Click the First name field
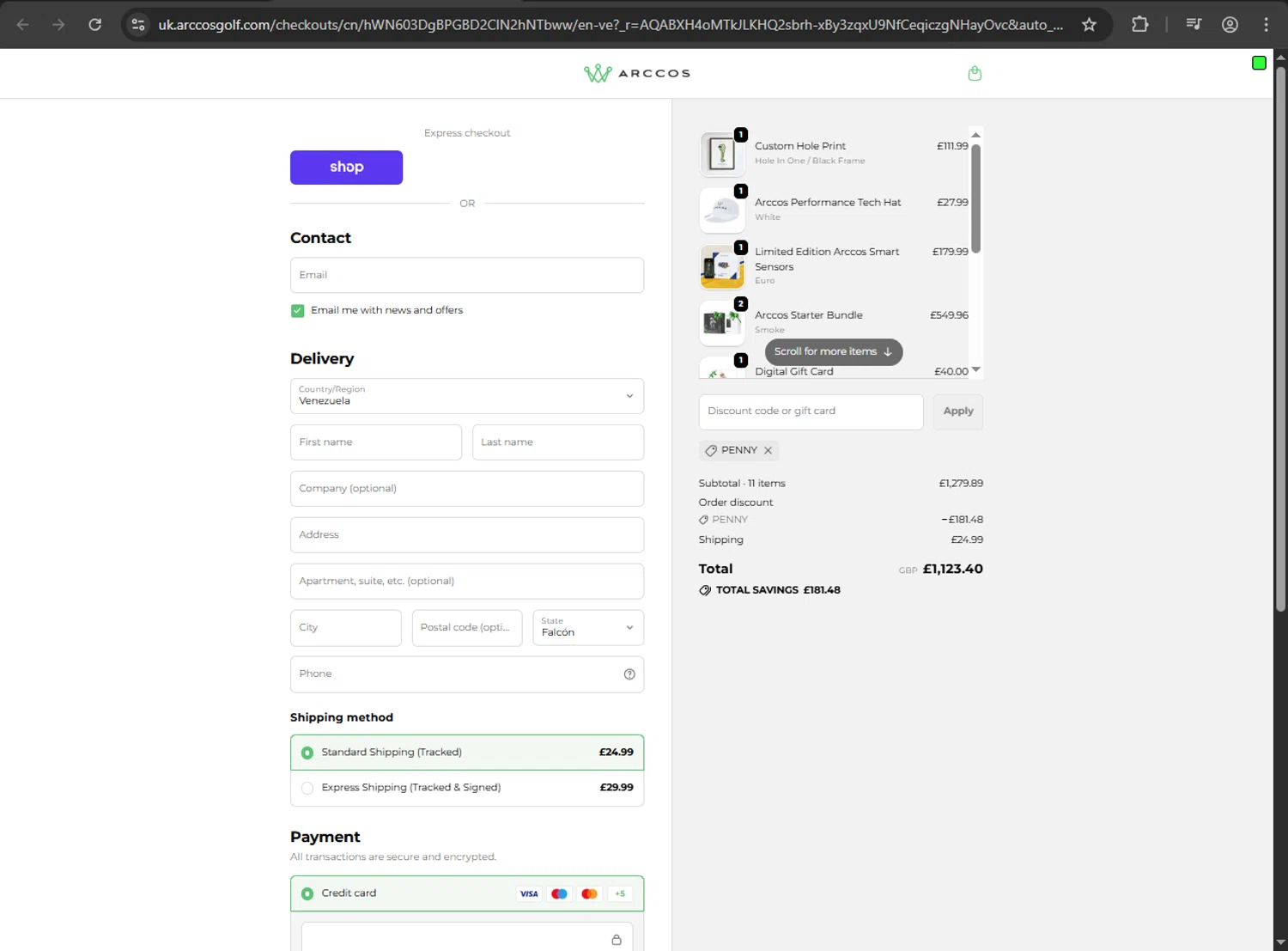The height and width of the screenshot is (951, 1288). [376, 442]
